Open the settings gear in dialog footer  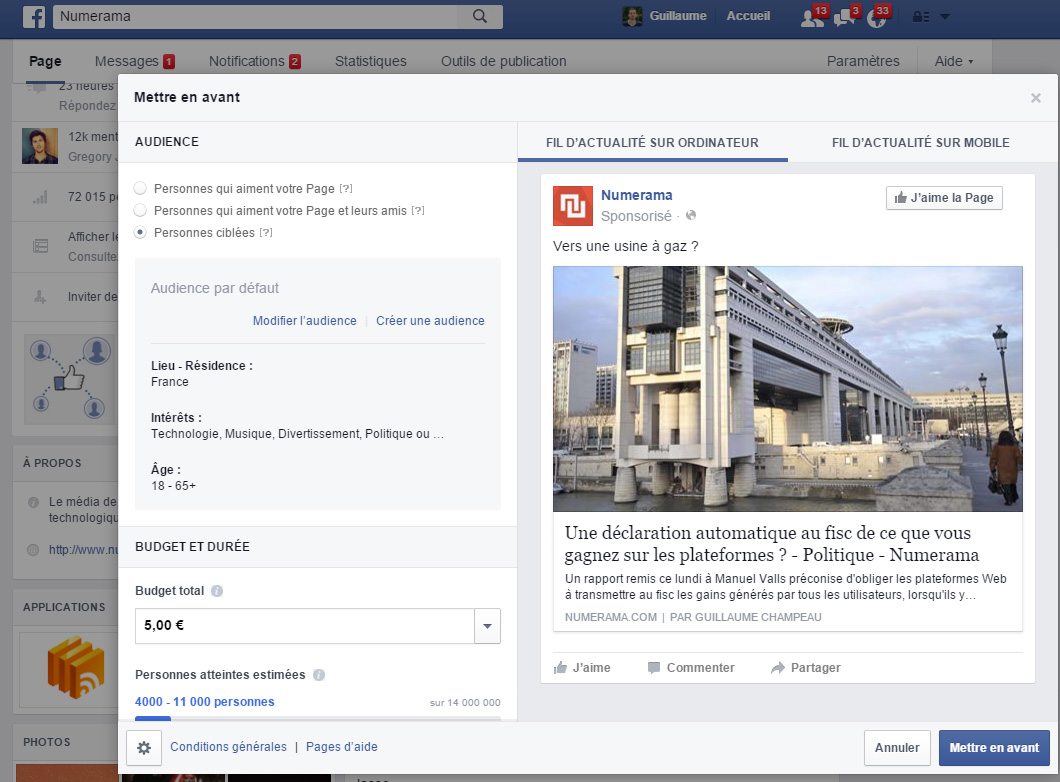coord(144,748)
